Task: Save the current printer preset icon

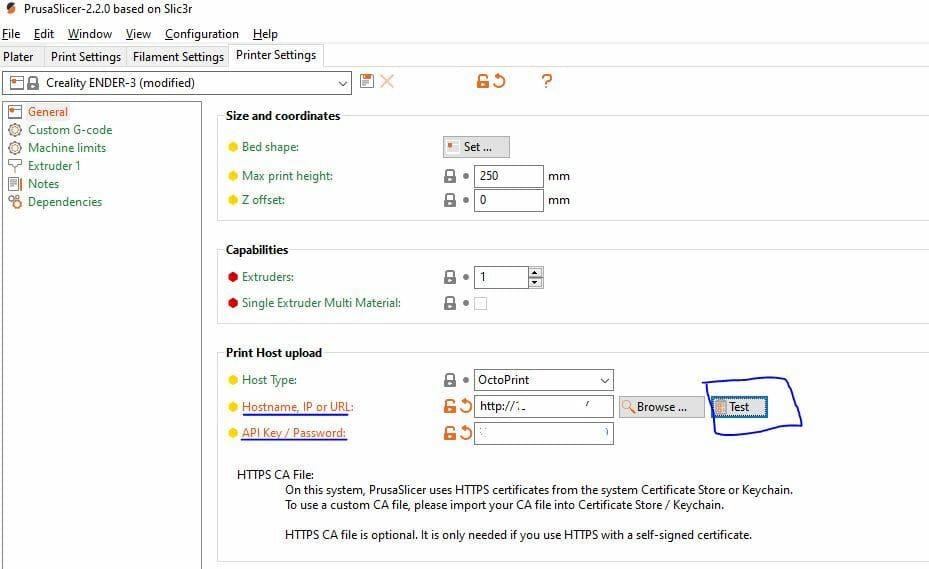Action: (367, 81)
